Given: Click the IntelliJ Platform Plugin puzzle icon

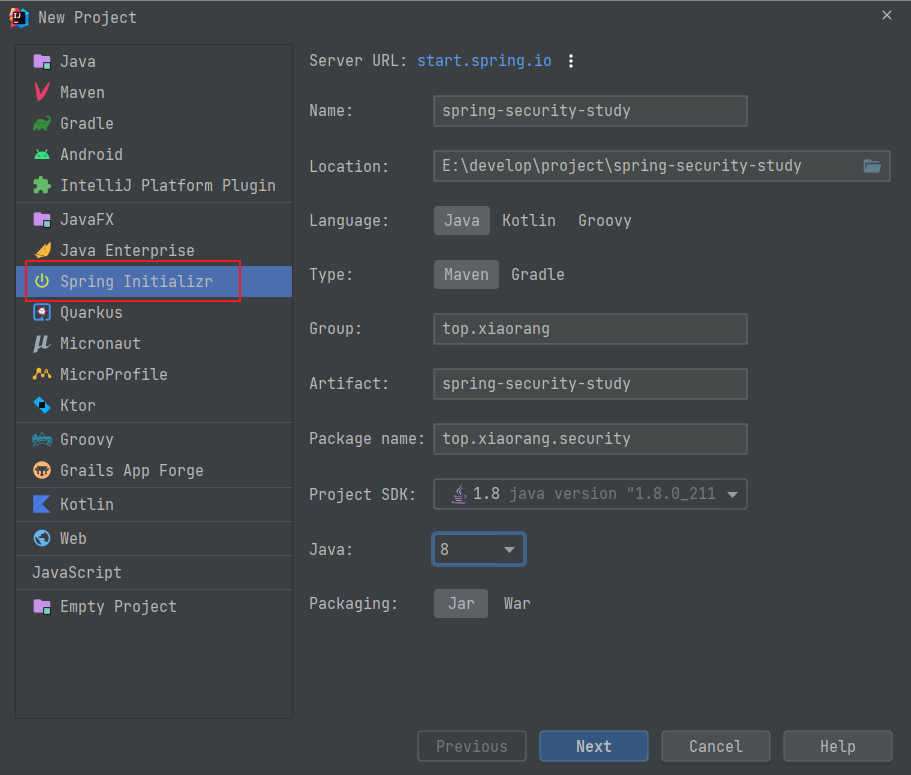Looking at the screenshot, I should tap(42, 185).
